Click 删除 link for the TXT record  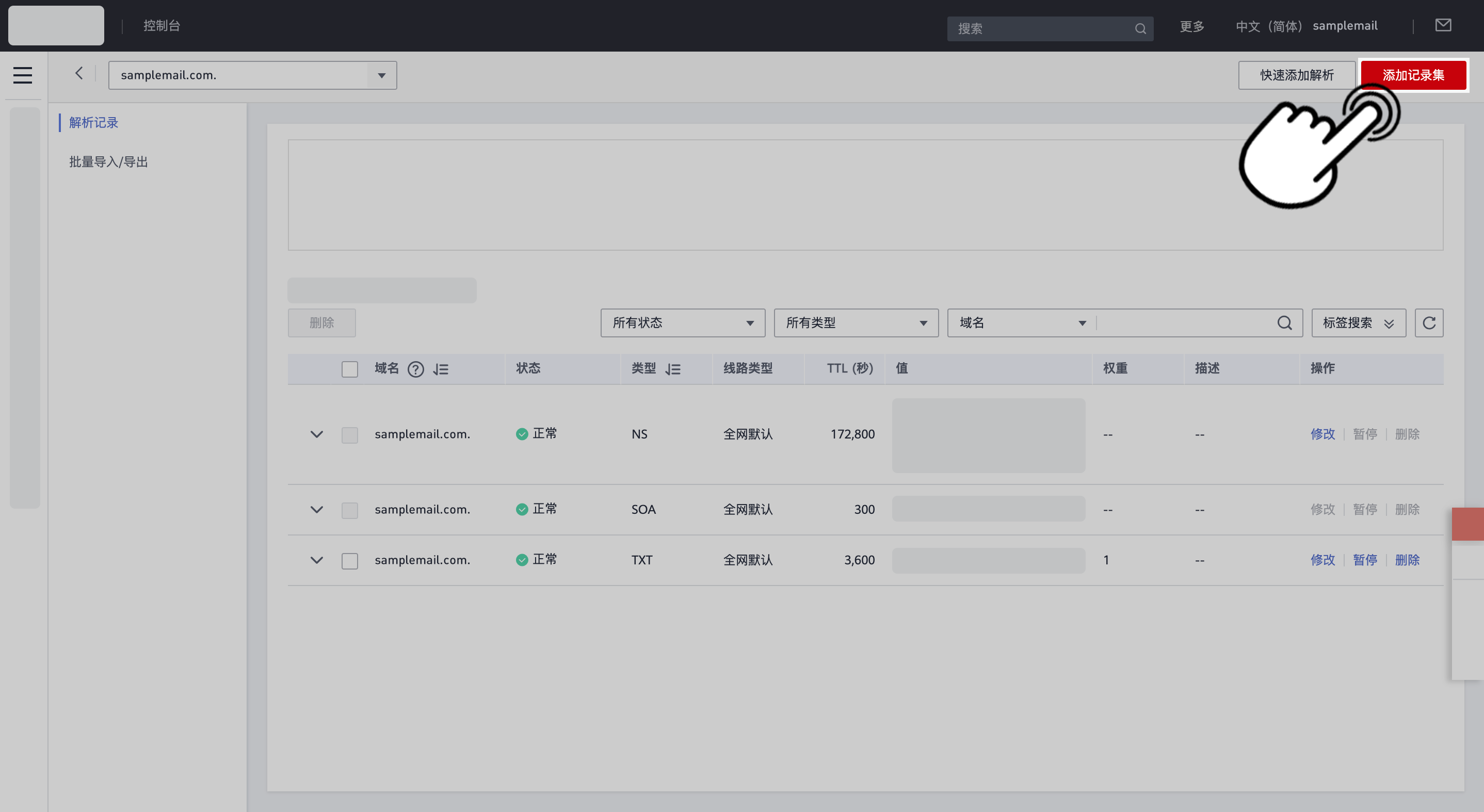1407,560
